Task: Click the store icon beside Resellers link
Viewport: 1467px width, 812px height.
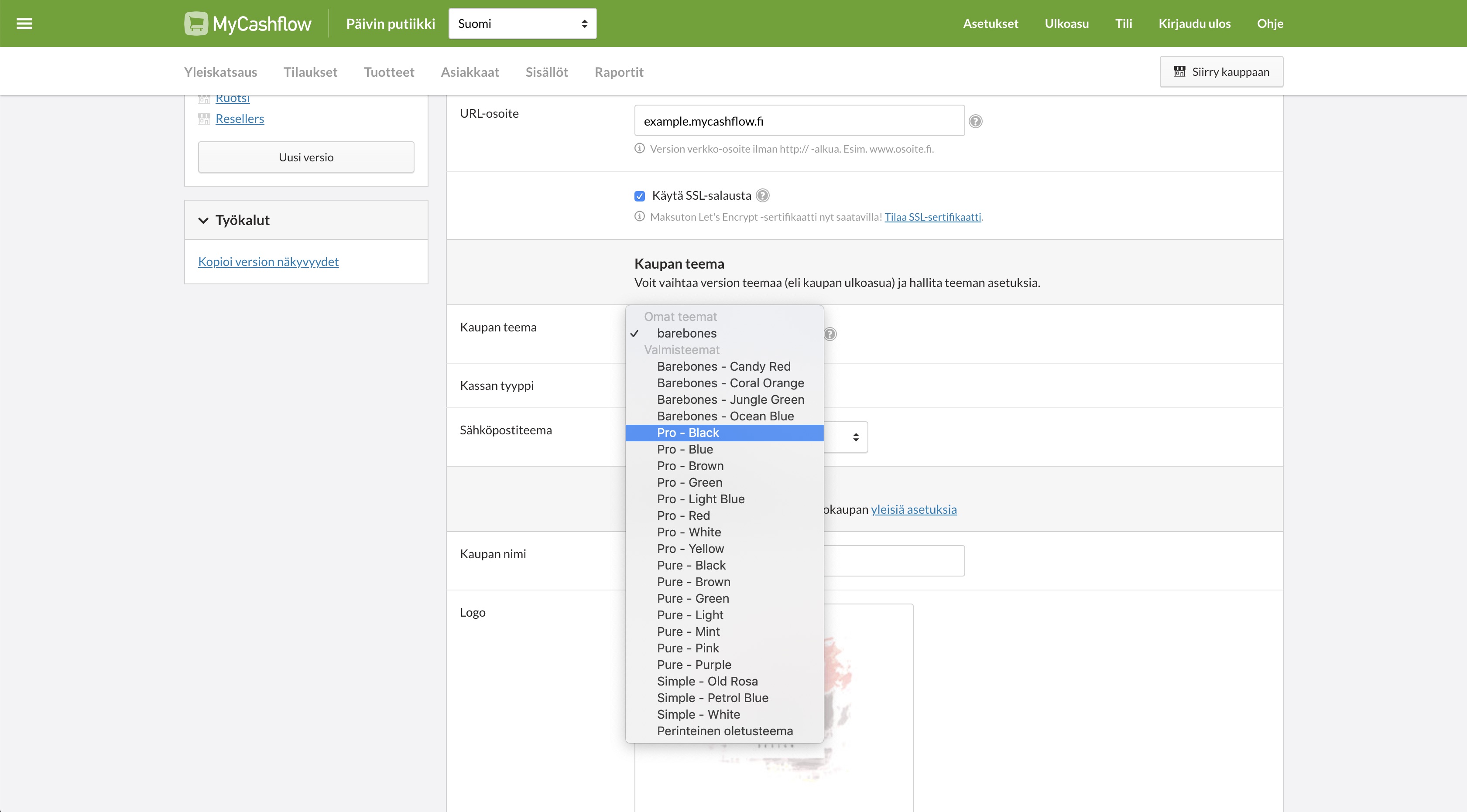Action: (204, 119)
